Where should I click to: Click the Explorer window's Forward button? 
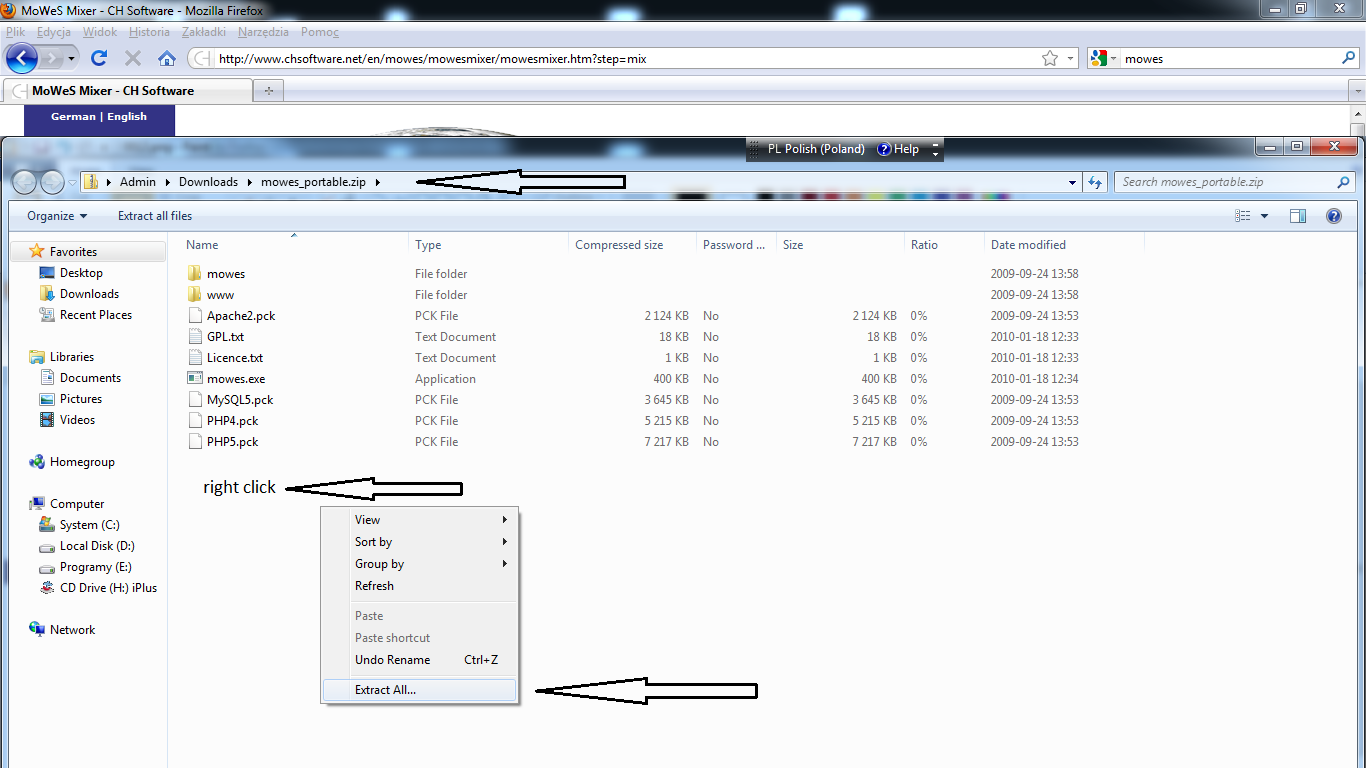(x=52, y=182)
